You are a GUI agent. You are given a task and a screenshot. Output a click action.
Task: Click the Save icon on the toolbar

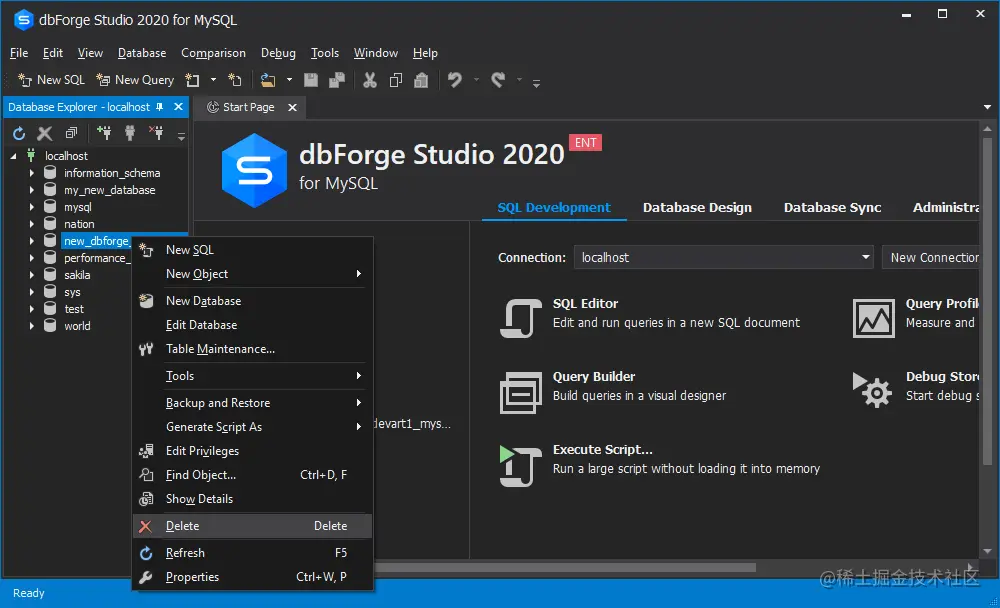310,79
